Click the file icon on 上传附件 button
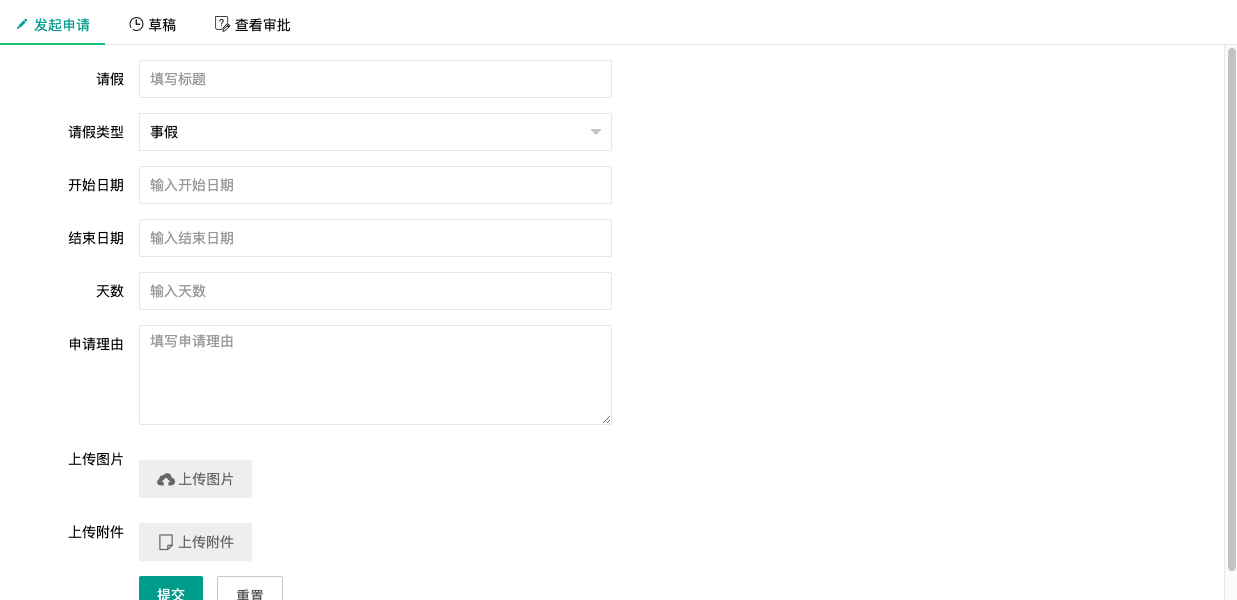The width and height of the screenshot is (1237, 600). (x=166, y=542)
